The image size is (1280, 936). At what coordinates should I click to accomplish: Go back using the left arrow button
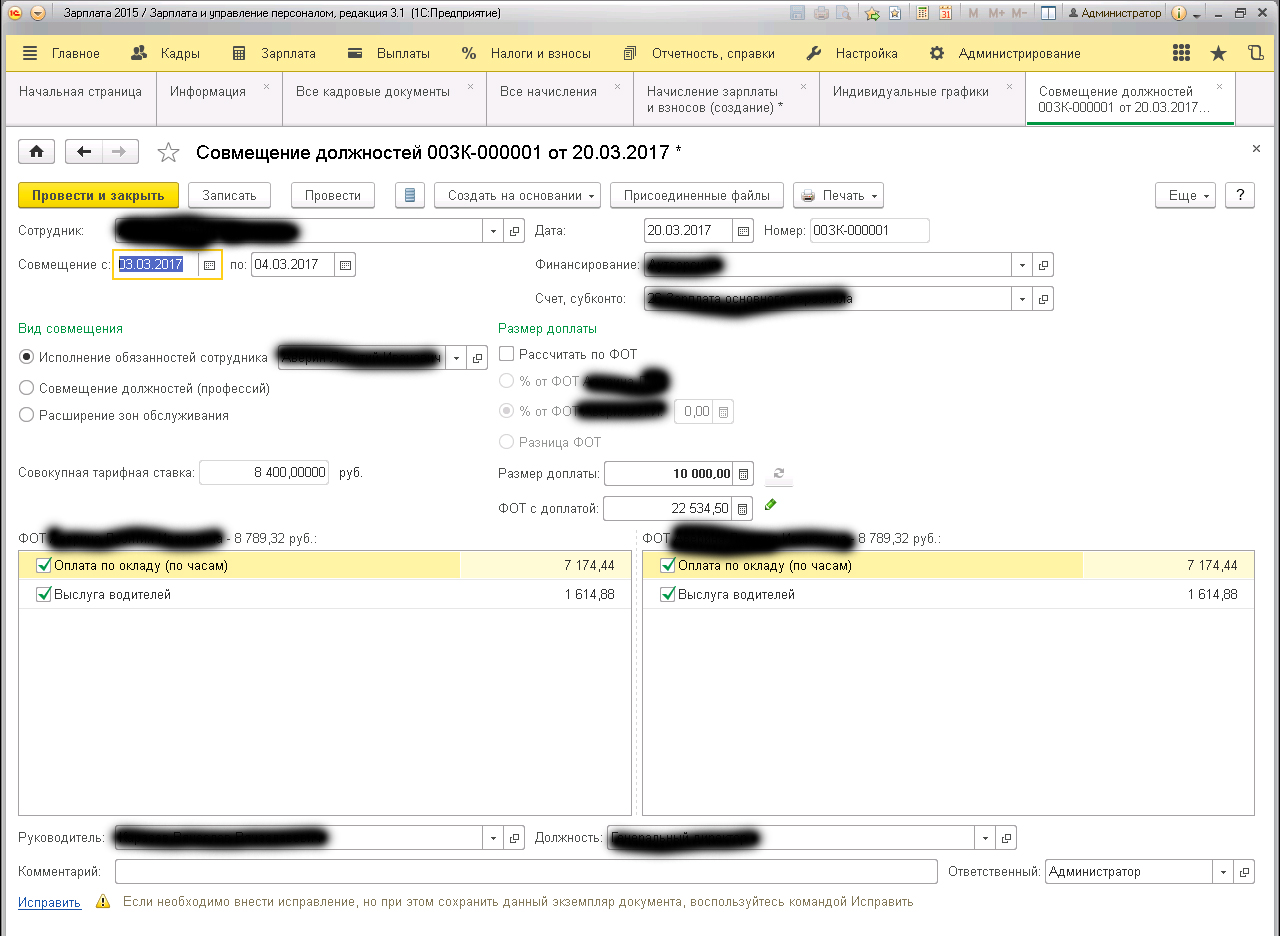84,151
